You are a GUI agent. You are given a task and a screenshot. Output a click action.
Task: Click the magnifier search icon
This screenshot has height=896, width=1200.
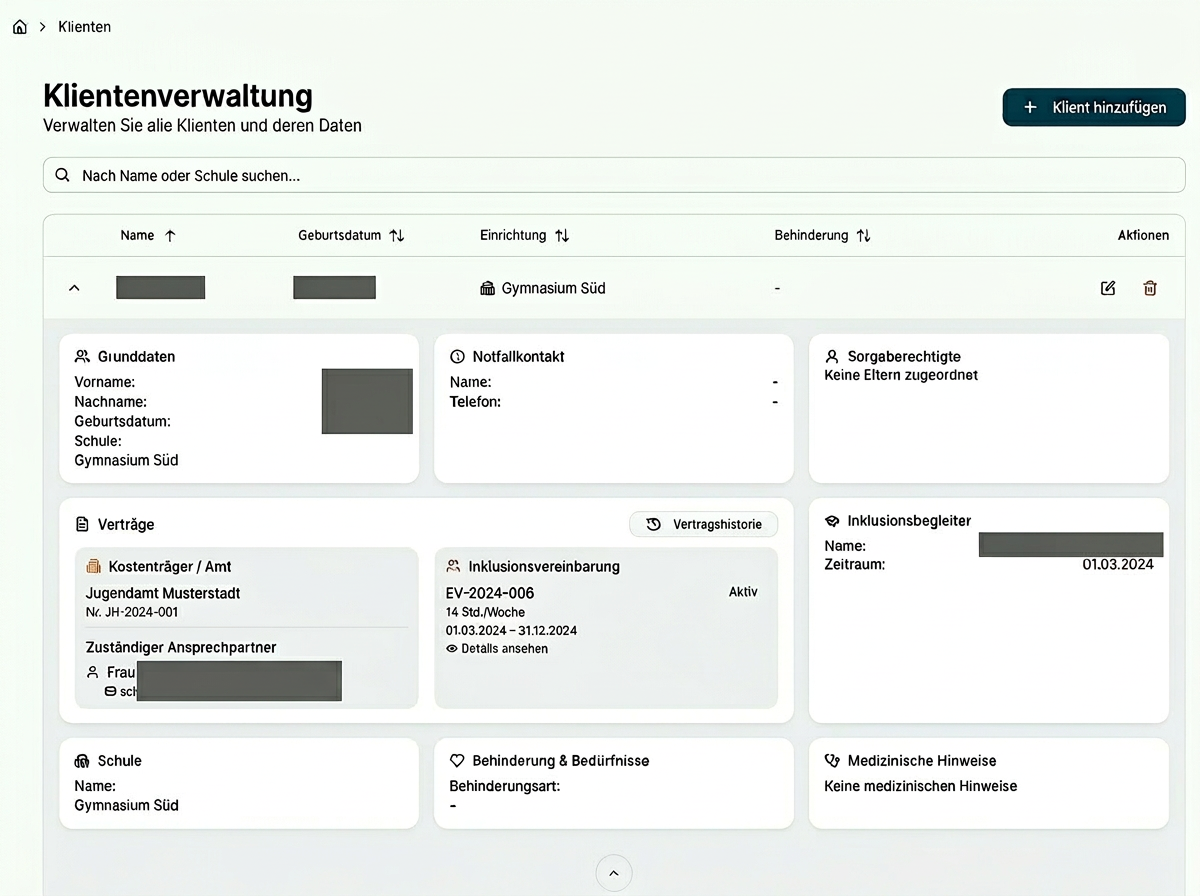pyautogui.click(x=63, y=175)
